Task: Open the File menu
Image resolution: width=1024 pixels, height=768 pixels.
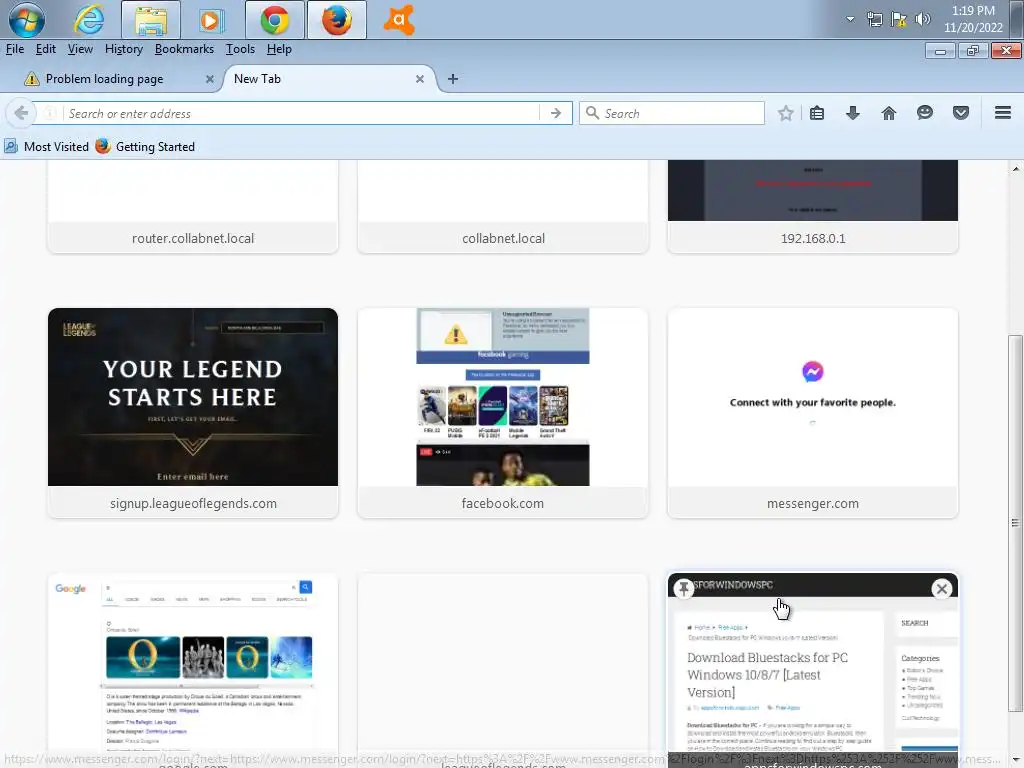Action: [x=14, y=49]
